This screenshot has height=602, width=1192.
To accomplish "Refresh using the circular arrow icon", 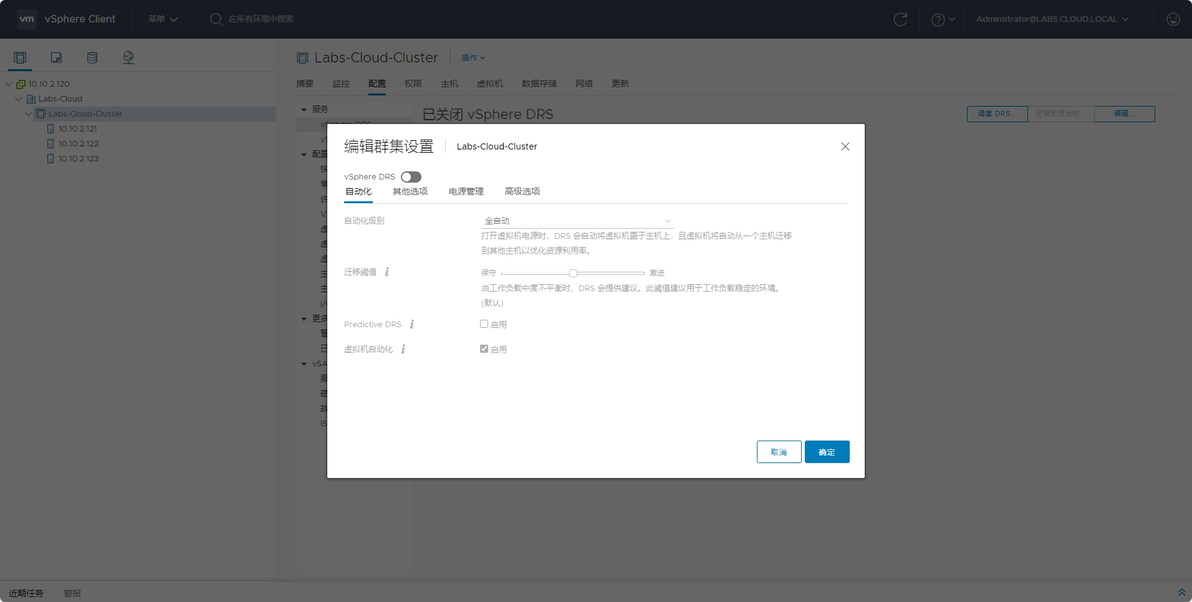I will (900, 19).
